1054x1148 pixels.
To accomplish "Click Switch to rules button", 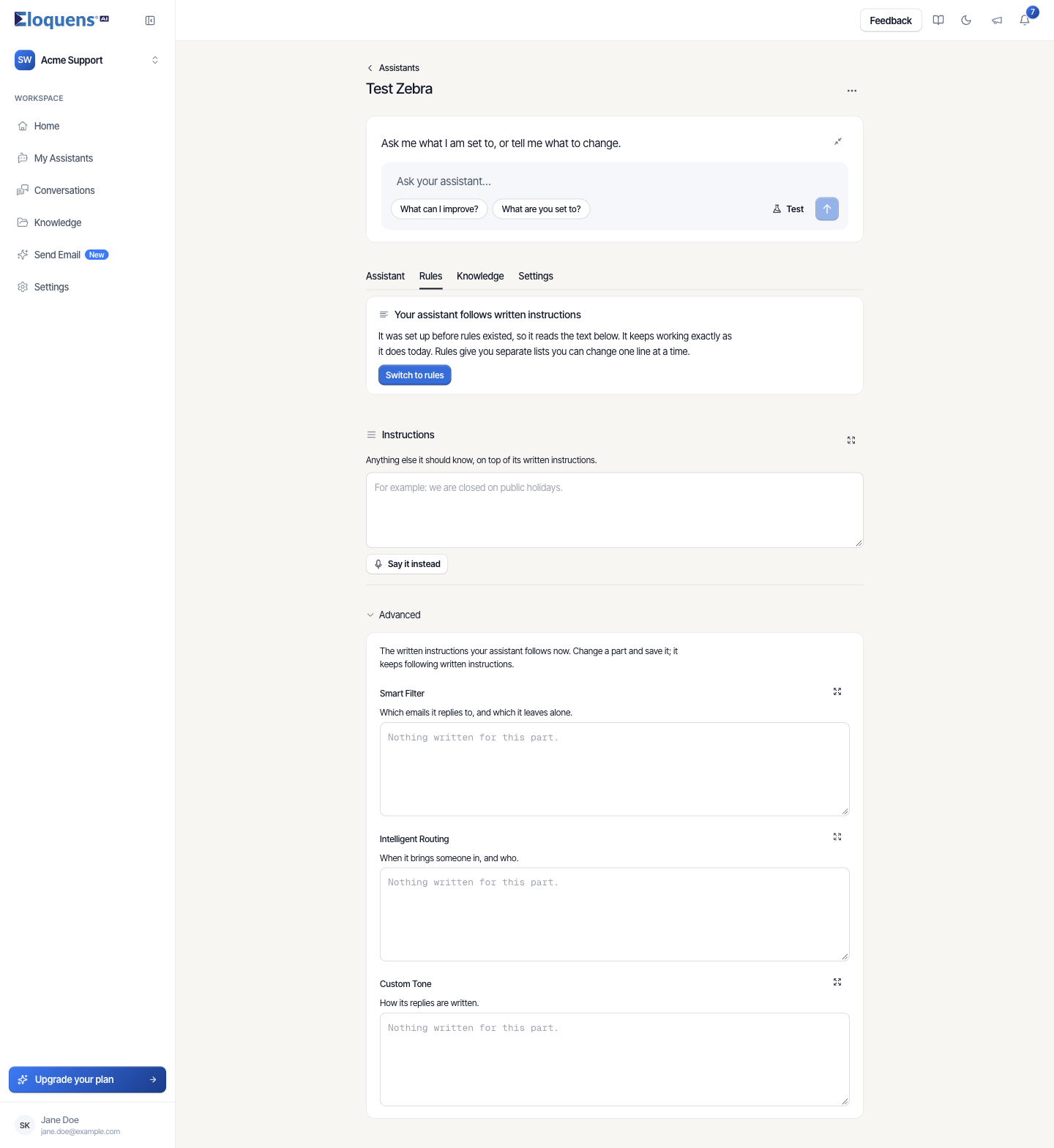I will [x=414, y=375].
